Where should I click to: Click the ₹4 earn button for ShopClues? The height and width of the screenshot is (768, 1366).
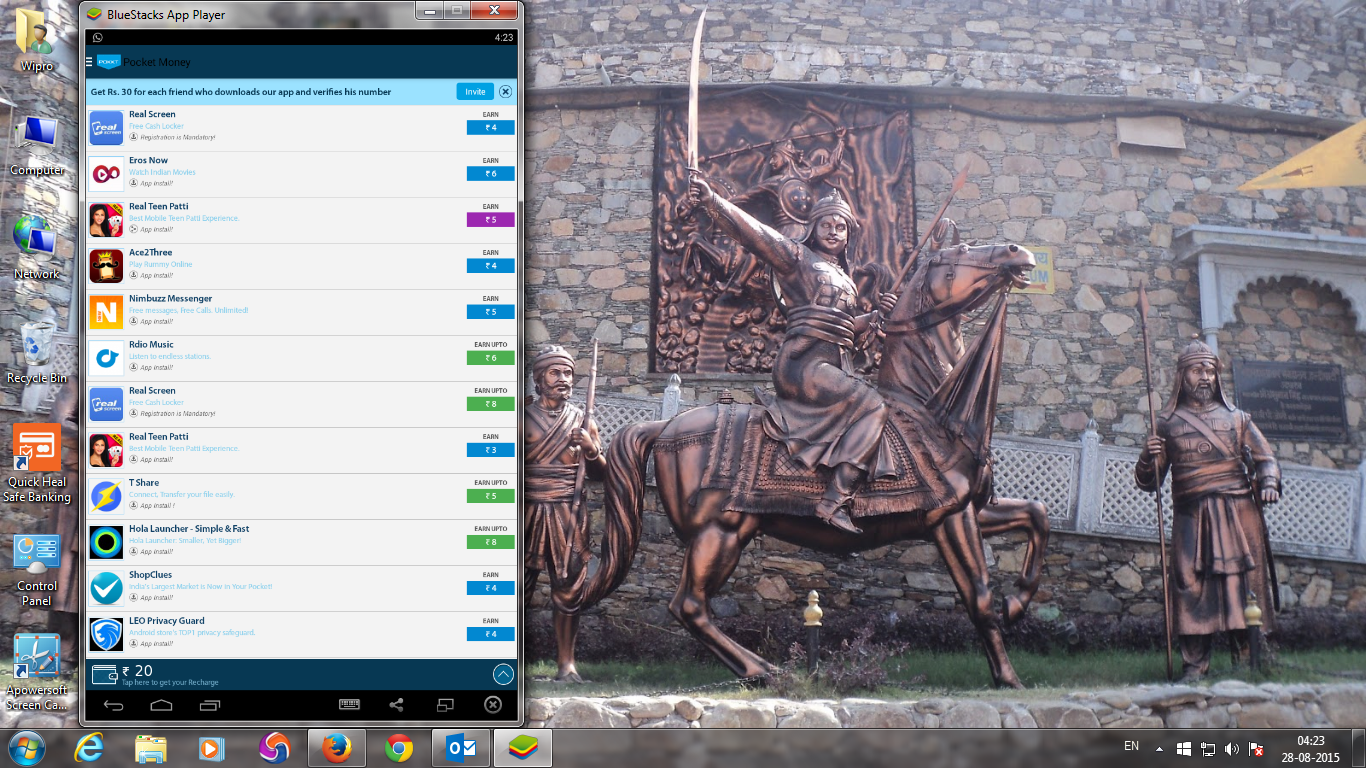pyautogui.click(x=490, y=588)
